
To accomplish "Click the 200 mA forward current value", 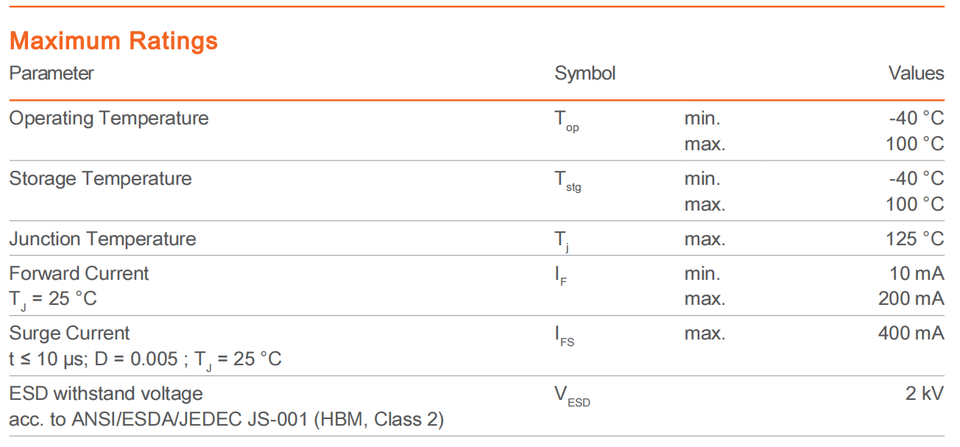I will tap(911, 298).
